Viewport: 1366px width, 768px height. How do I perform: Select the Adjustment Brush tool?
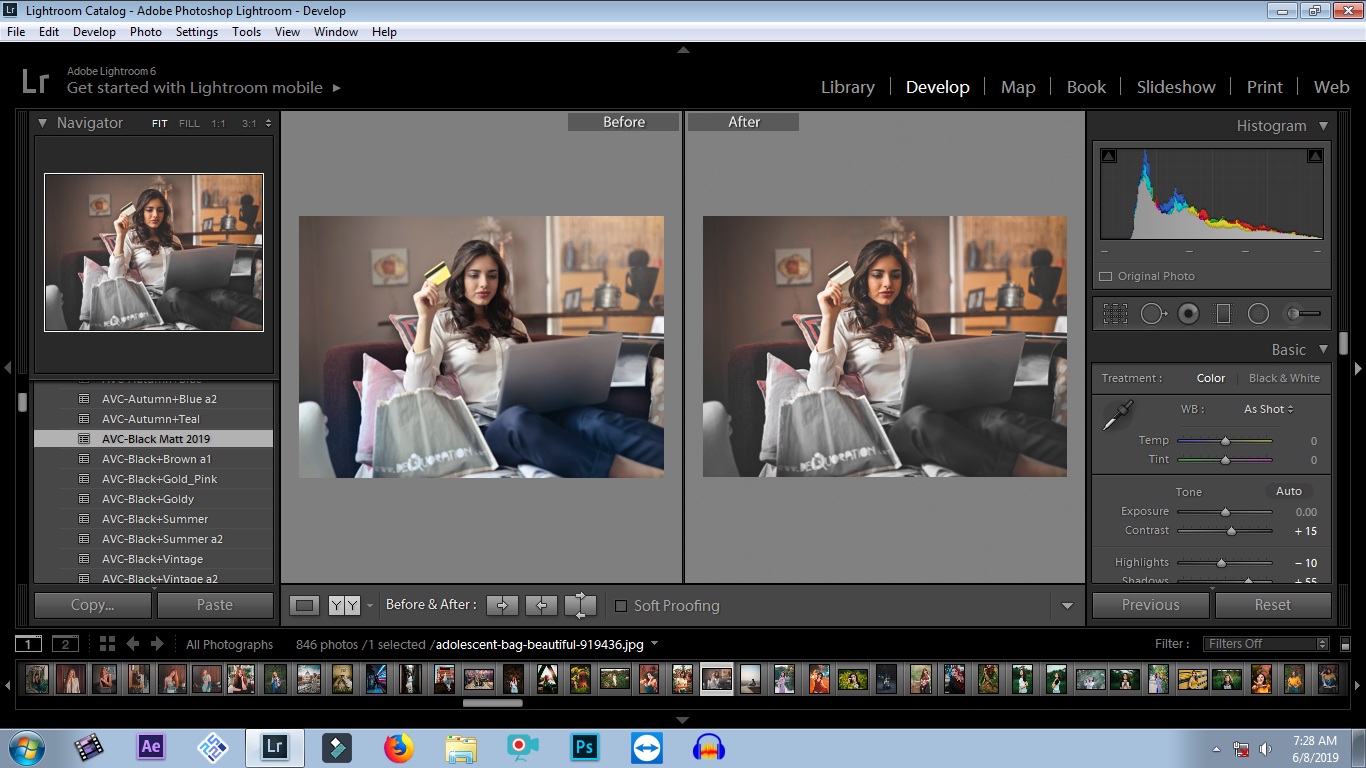pos(1303,314)
